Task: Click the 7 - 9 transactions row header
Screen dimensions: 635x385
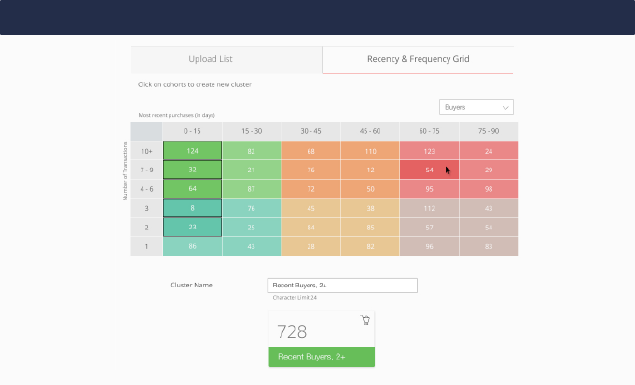Action: [147, 170]
